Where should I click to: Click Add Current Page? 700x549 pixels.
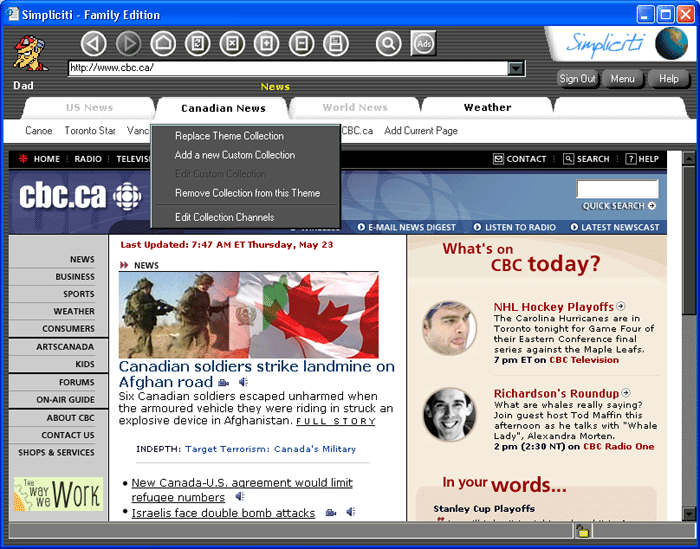(x=421, y=131)
